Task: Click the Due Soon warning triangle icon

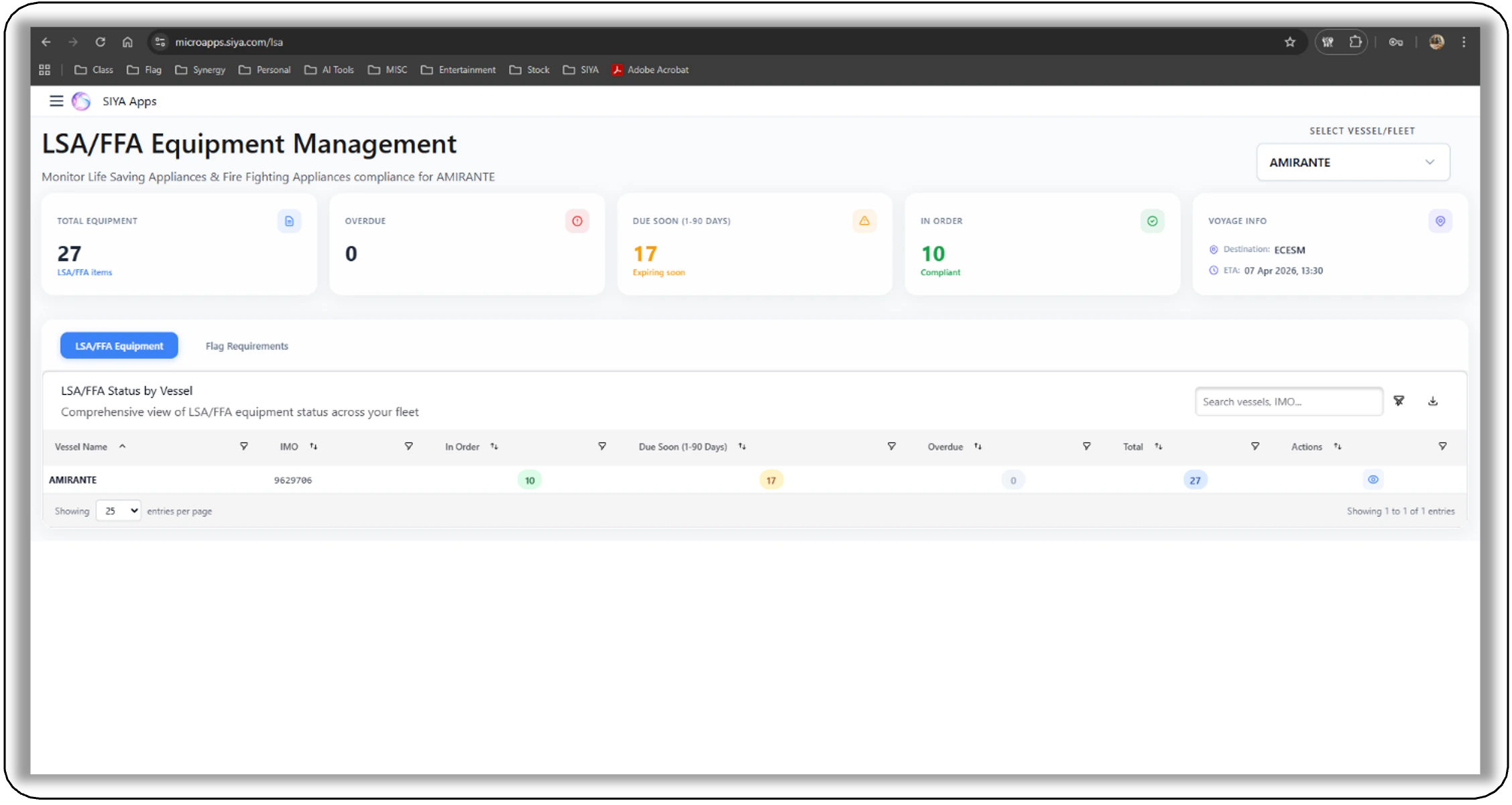Action: 864,221
